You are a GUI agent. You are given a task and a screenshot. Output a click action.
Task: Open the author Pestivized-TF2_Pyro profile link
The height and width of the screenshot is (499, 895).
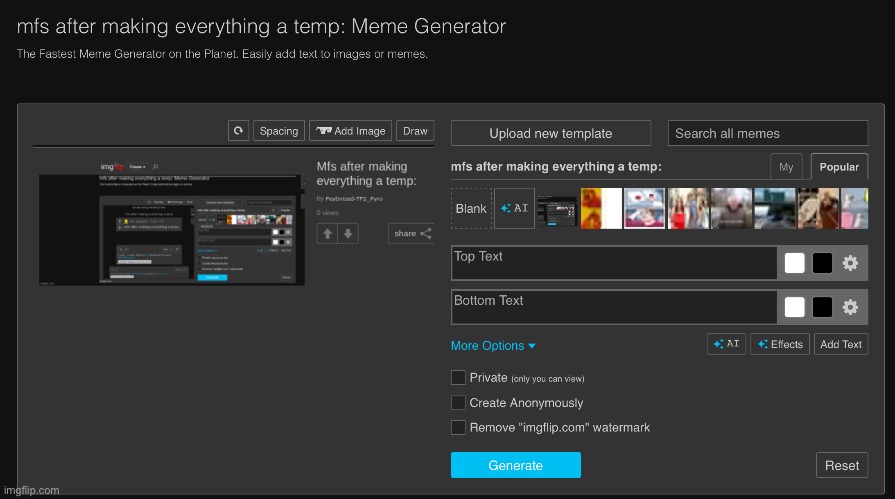coord(354,199)
